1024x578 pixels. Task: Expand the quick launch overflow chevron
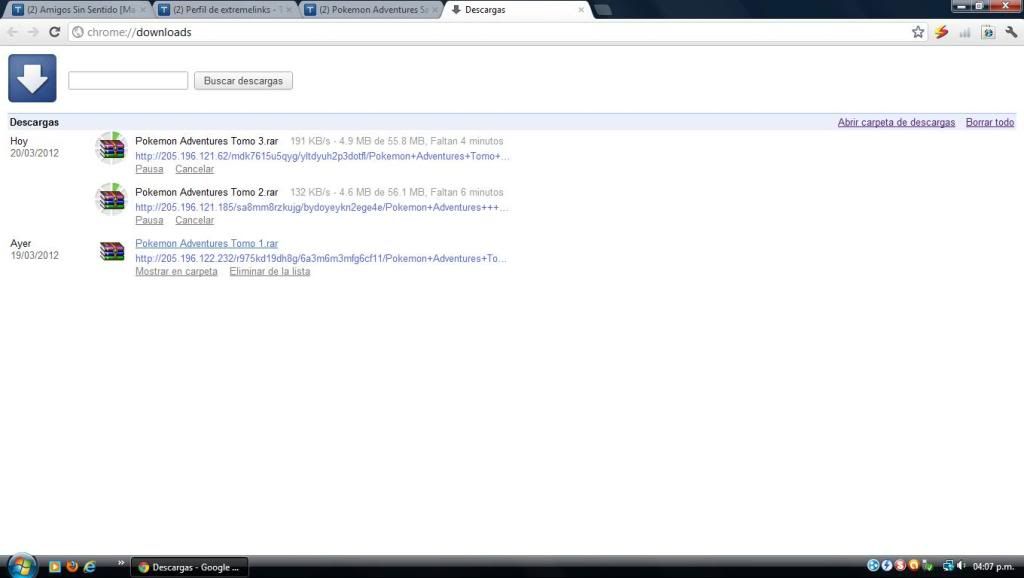pyautogui.click(x=122, y=562)
